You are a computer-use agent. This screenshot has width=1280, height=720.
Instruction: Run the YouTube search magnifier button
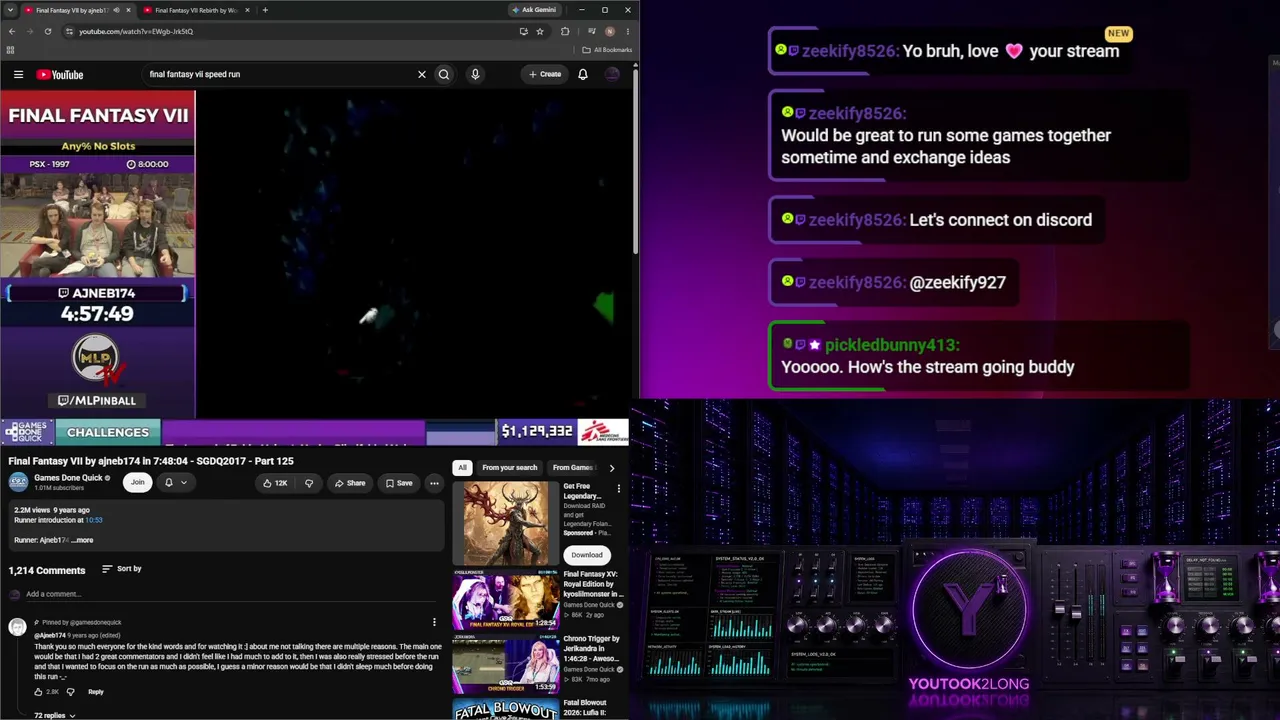pos(444,74)
